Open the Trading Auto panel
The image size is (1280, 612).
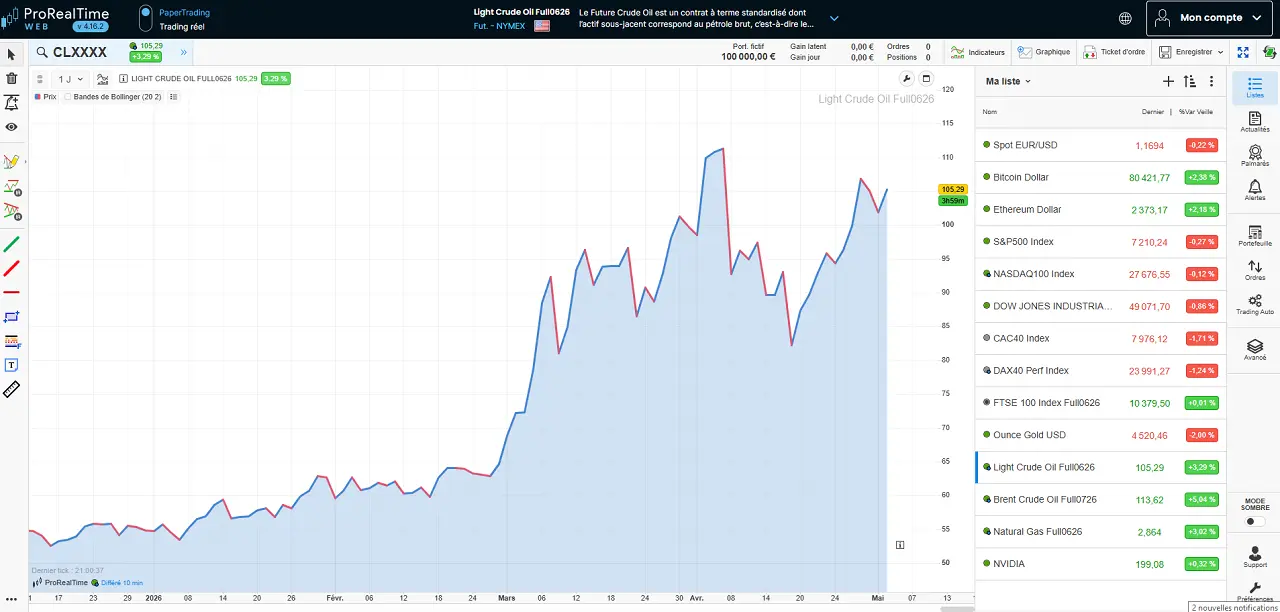coord(1255,304)
